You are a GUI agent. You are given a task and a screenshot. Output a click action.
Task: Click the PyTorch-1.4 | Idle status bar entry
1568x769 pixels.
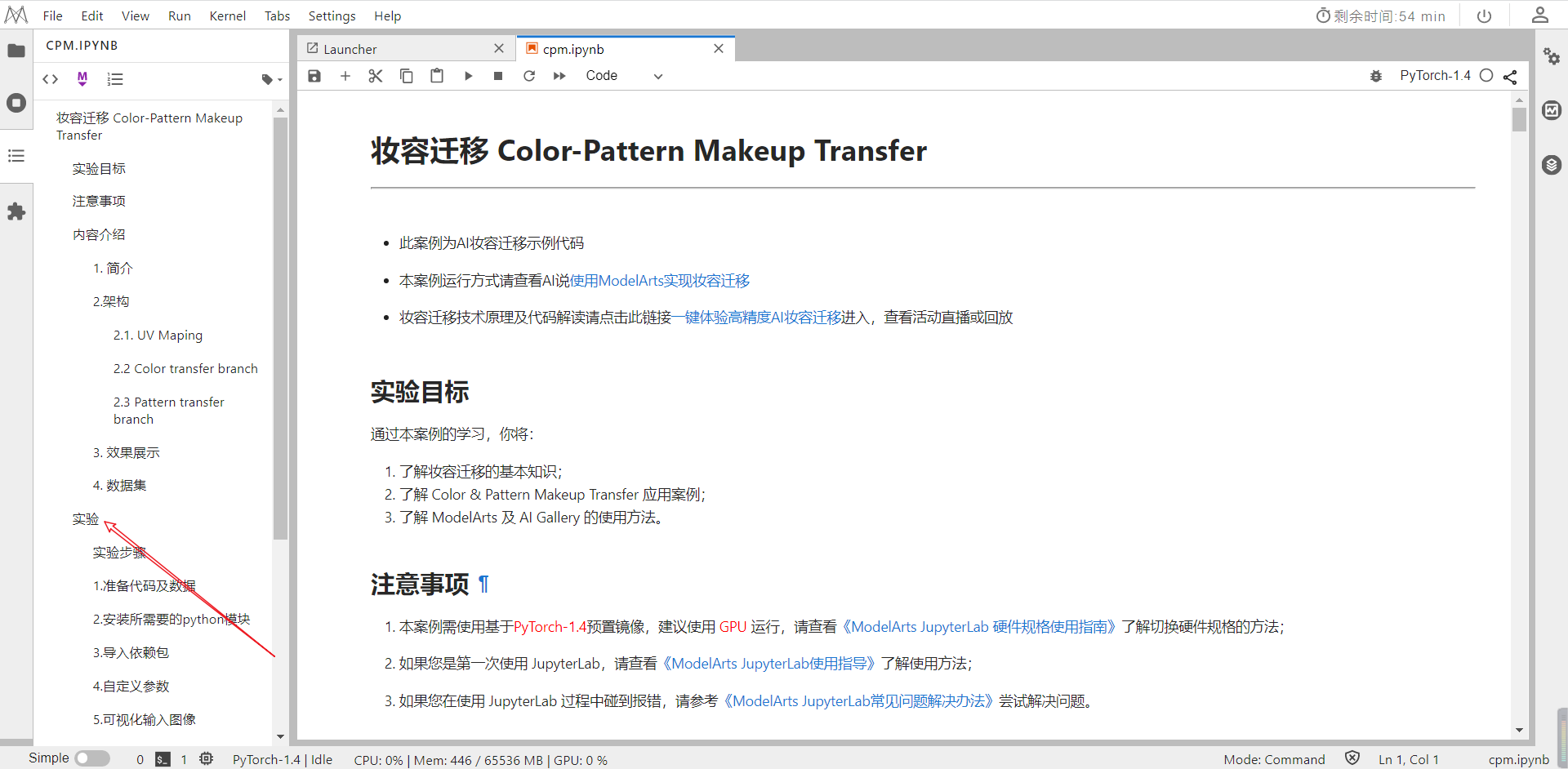[x=283, y=759]
